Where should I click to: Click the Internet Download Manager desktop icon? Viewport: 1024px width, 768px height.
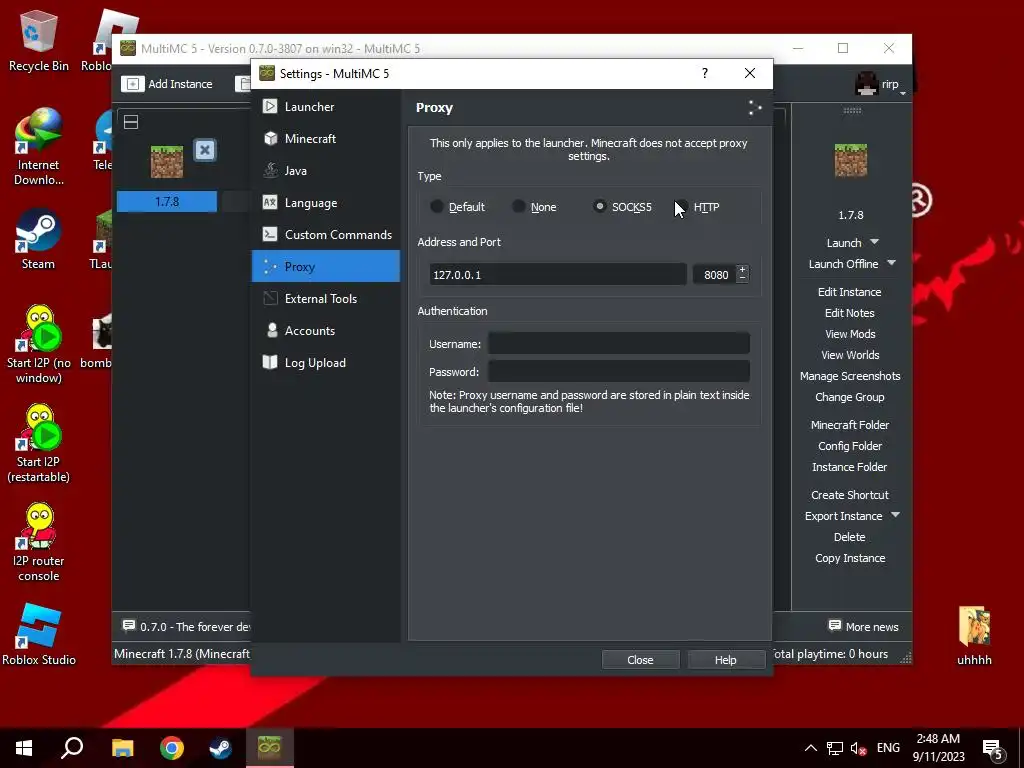38,147
